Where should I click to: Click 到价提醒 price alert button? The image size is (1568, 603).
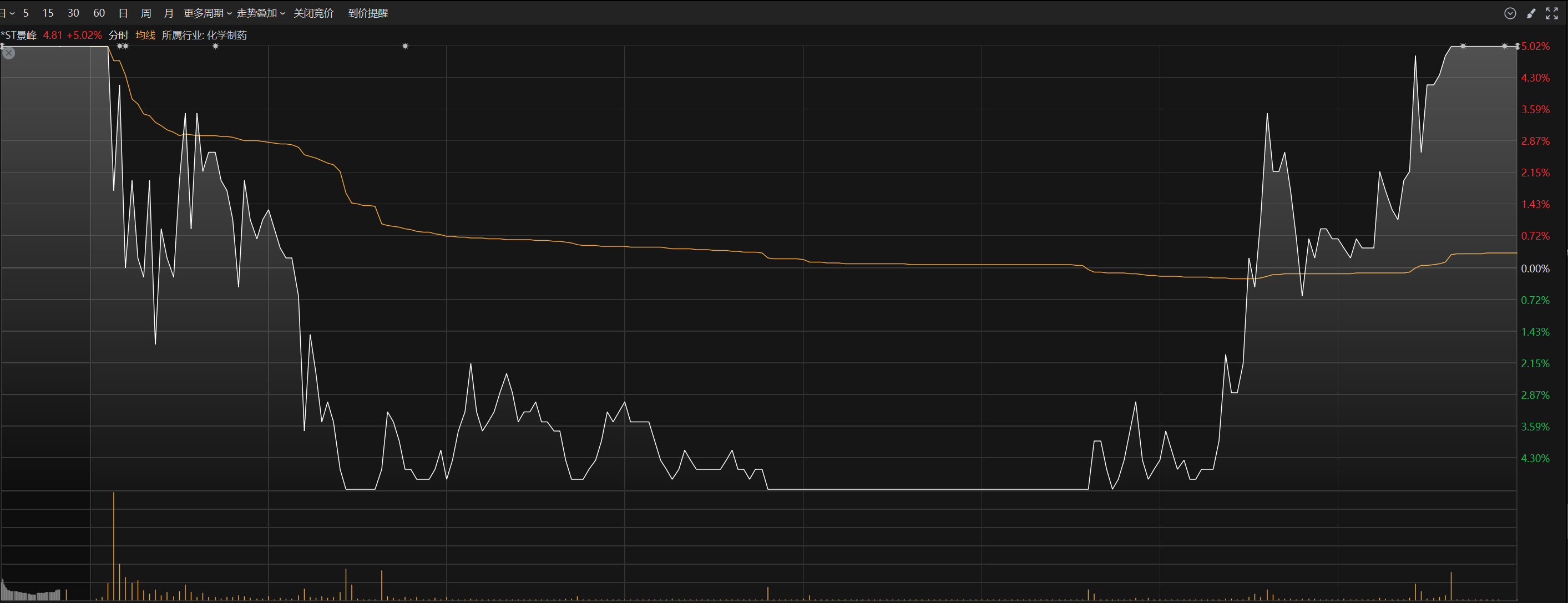(368, 13)
